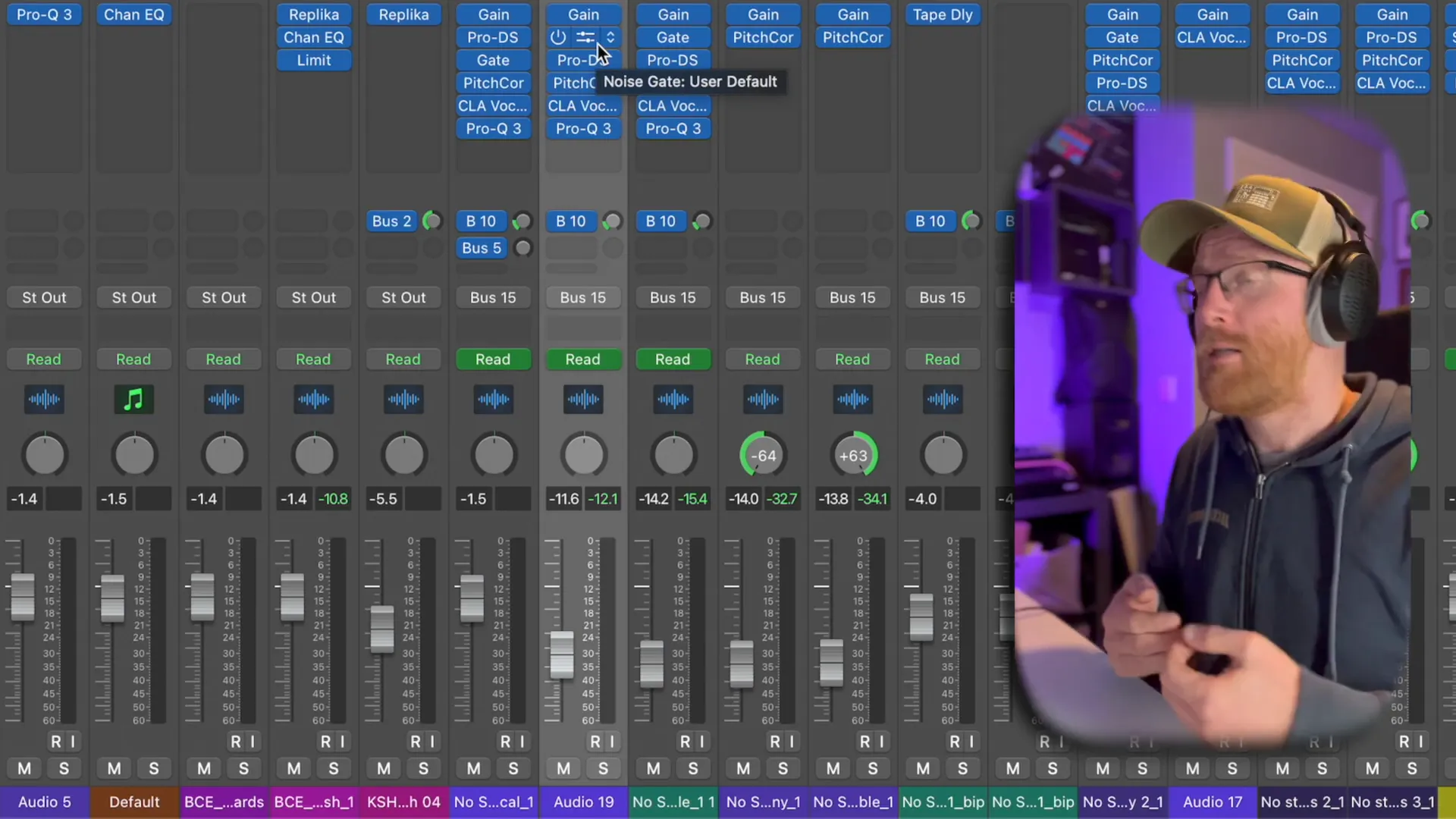Open the Noise Gate plugin chooser arrows
Image resolution: width=1456 pixels, height=819 pixels.
point(610,37)
